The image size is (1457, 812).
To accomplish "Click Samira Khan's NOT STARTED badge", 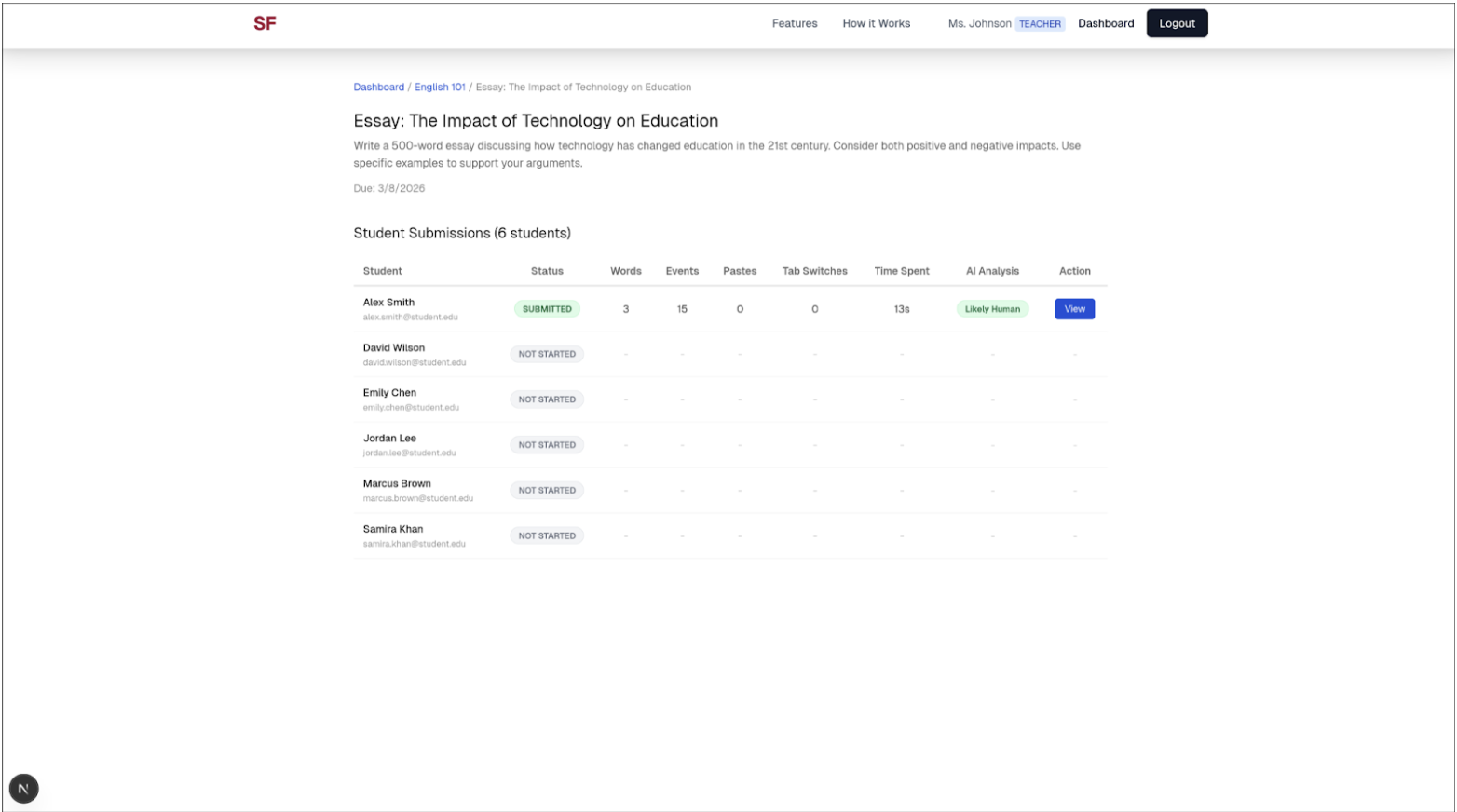I will [547, 535].
